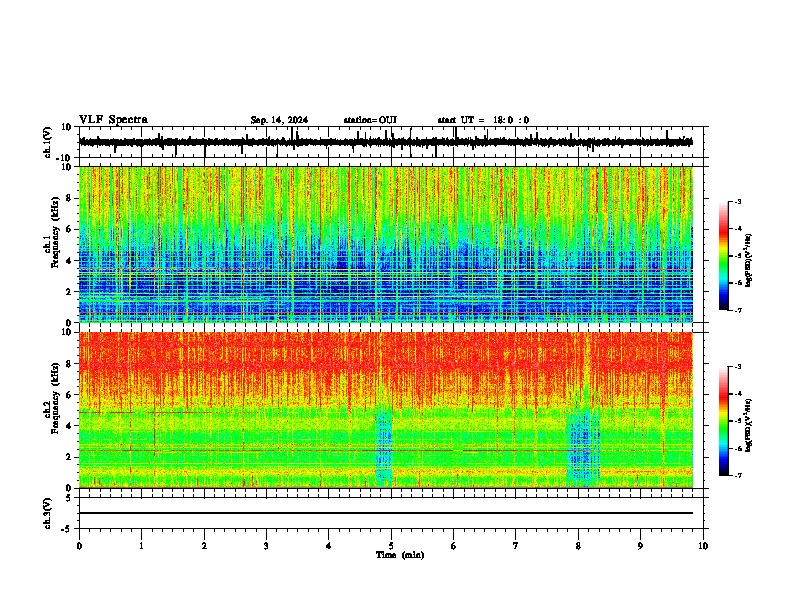The image size is (792, 612).
Task: Click the ch.2 Frequency (kHz) axis label
Action: coord(51,398)
